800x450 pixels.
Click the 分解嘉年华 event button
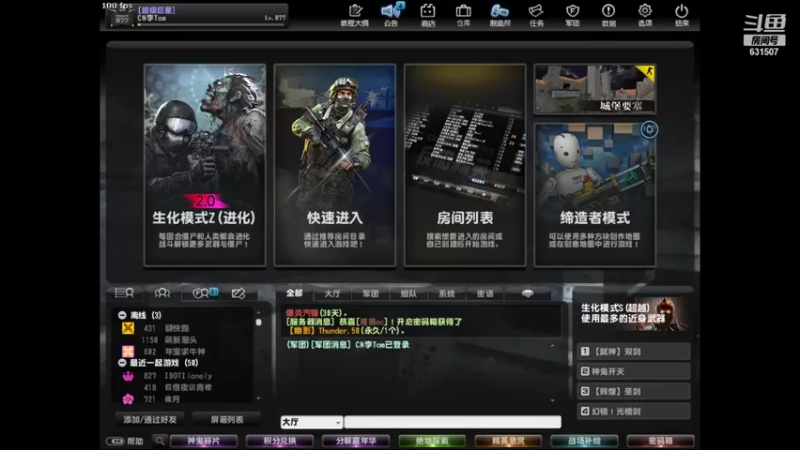[356, 441]
